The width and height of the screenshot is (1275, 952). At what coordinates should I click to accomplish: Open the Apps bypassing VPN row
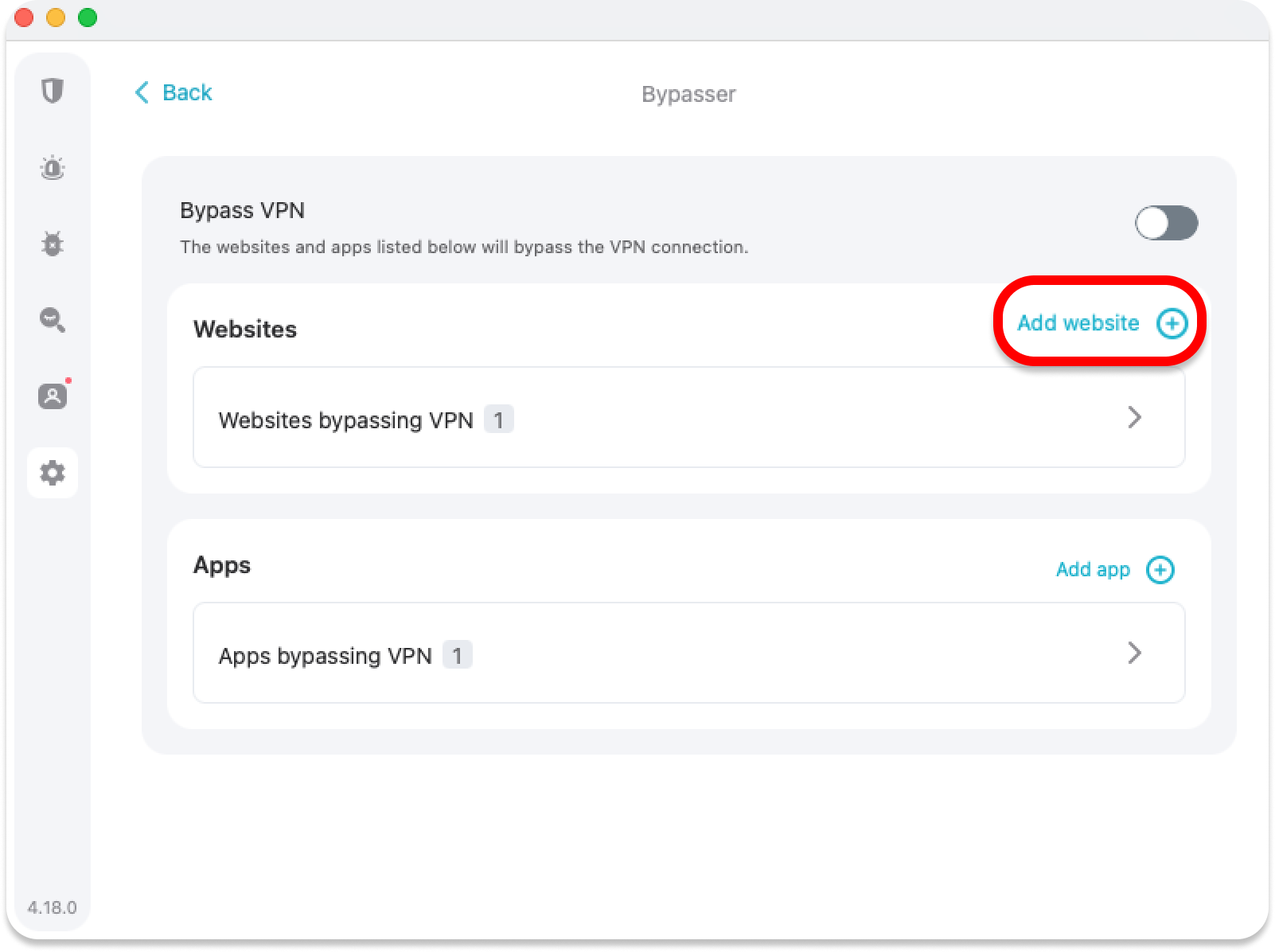[688, 654]
